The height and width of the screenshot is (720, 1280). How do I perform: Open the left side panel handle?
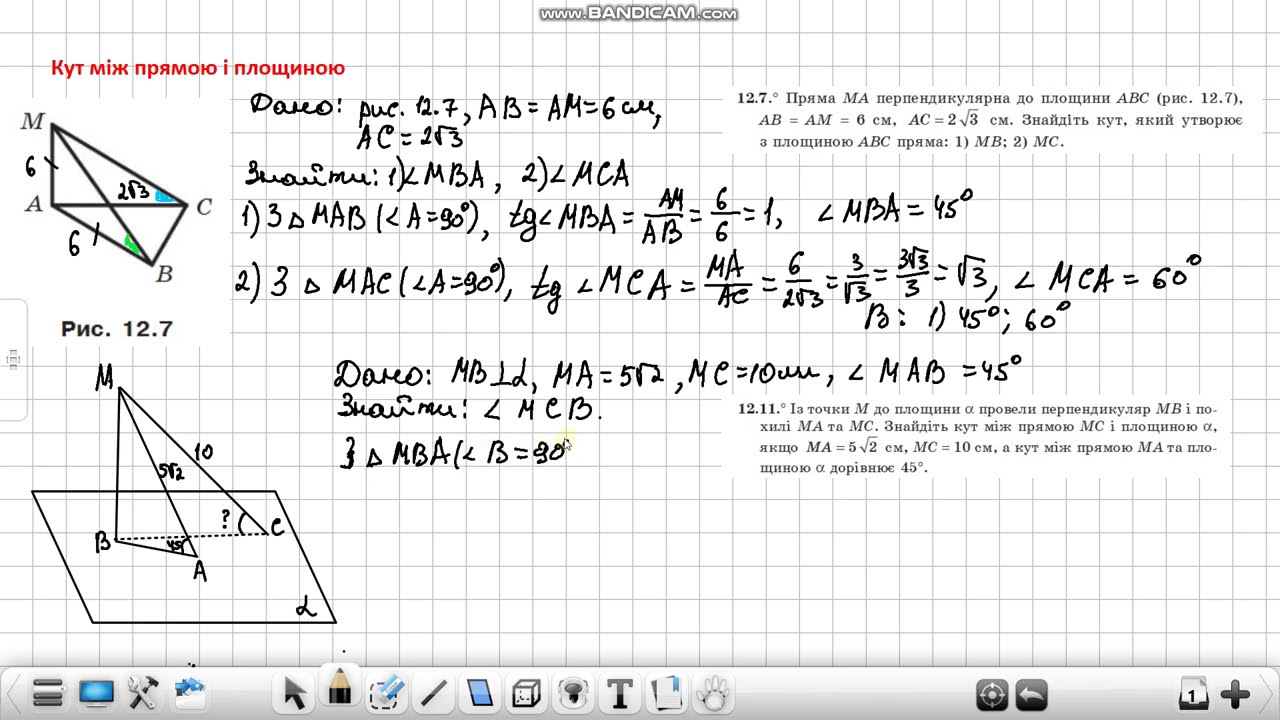tap(12, 360)
